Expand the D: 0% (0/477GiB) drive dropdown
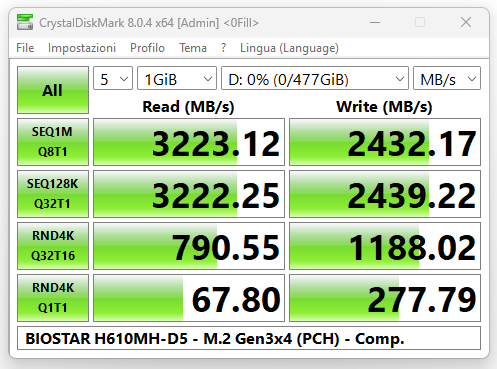 (315, 78)
